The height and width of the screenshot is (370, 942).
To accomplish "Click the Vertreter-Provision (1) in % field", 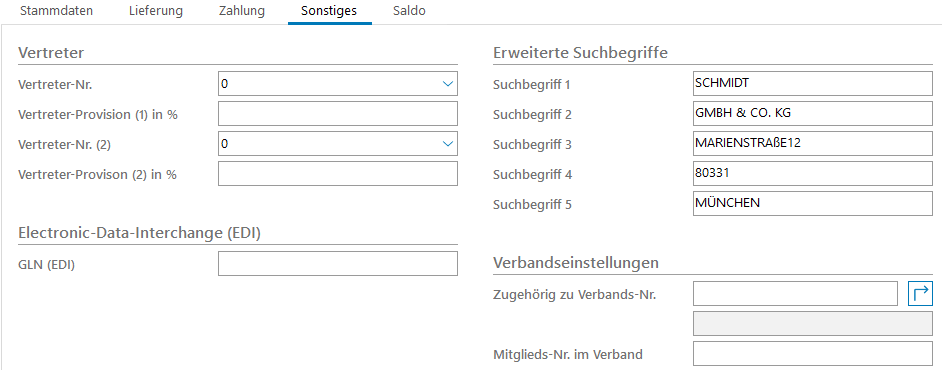I will (x=338, y=114).
